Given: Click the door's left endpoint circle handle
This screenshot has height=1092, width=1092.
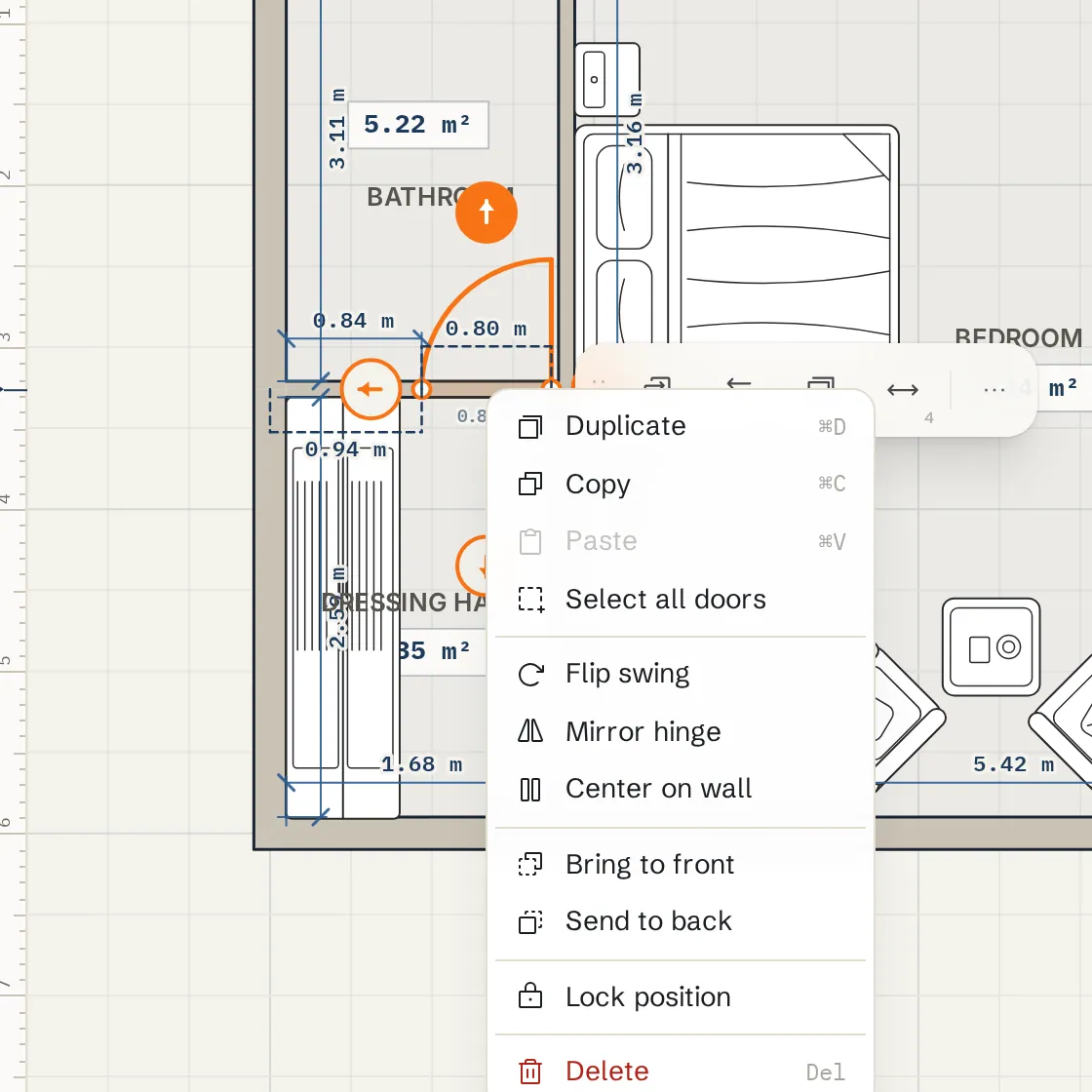Looking at the screenshot, I should coord(421,389).
